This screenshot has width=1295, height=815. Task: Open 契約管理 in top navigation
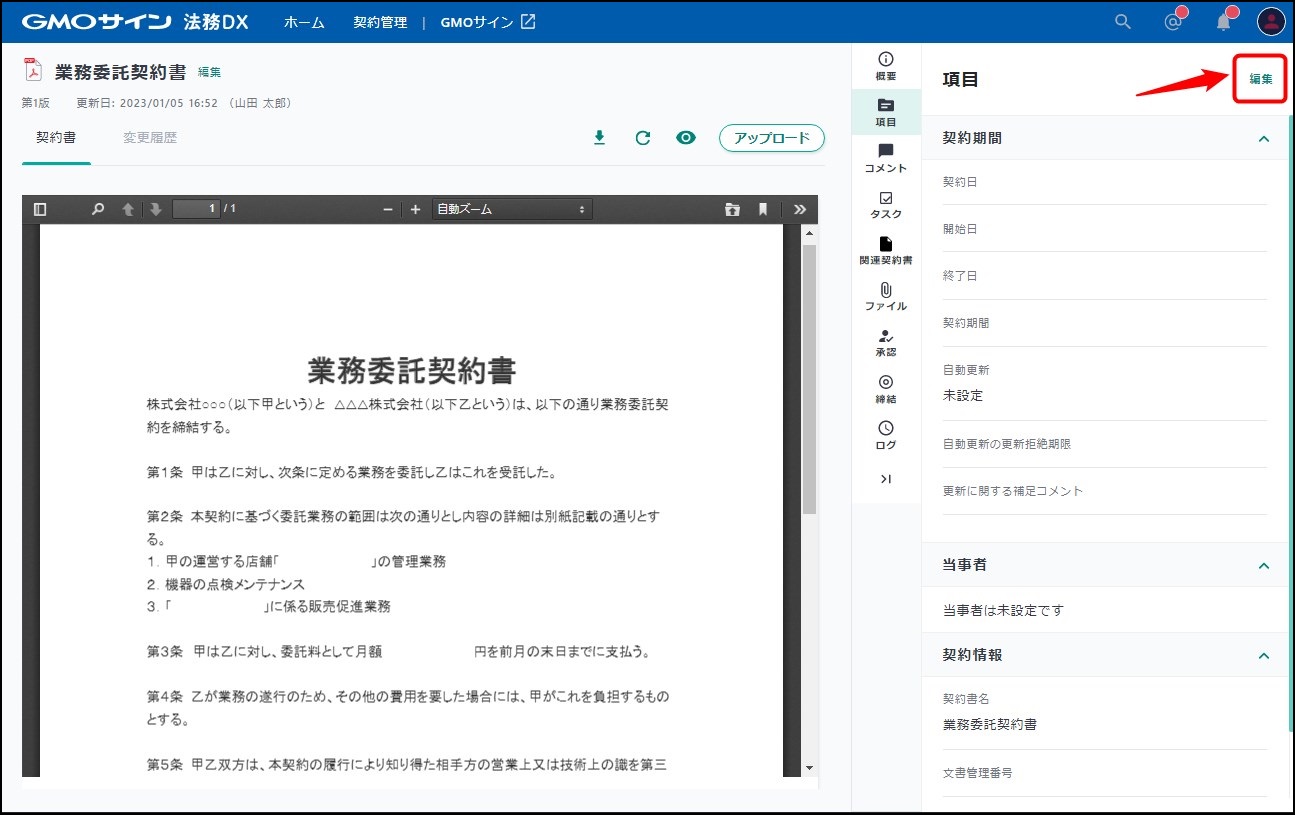click(x=380, y=22)
